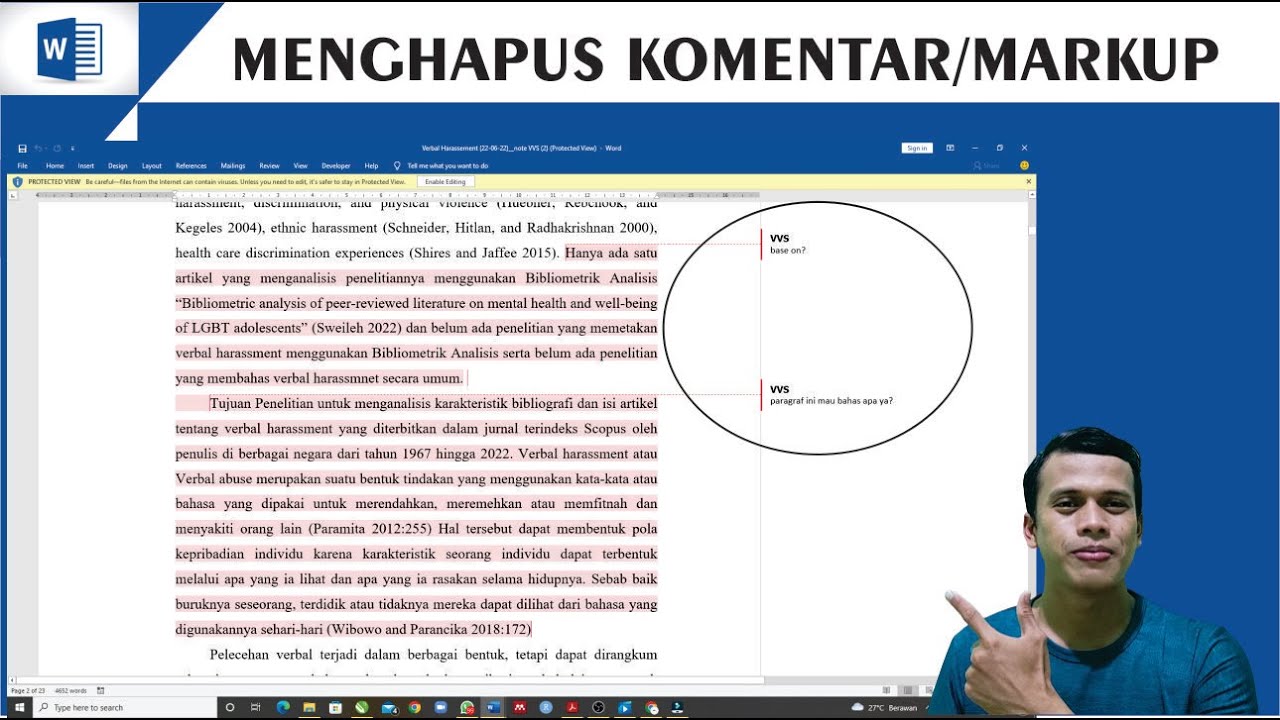
Task: Select the References tab
Action: pyautogui.click(x=191, y=166)
